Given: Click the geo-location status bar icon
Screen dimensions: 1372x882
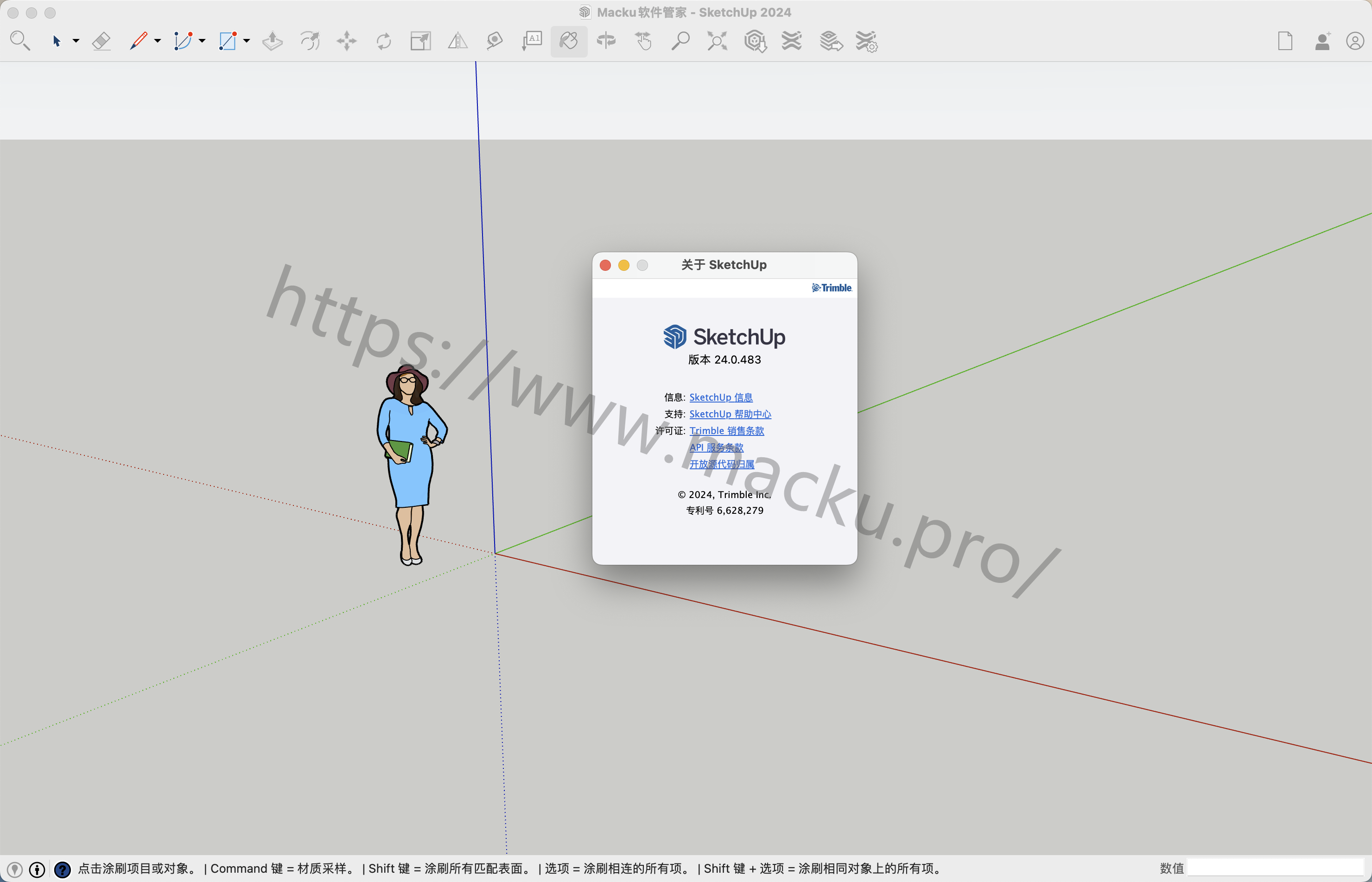Looking at the screenshot, I should coord(14,869).
